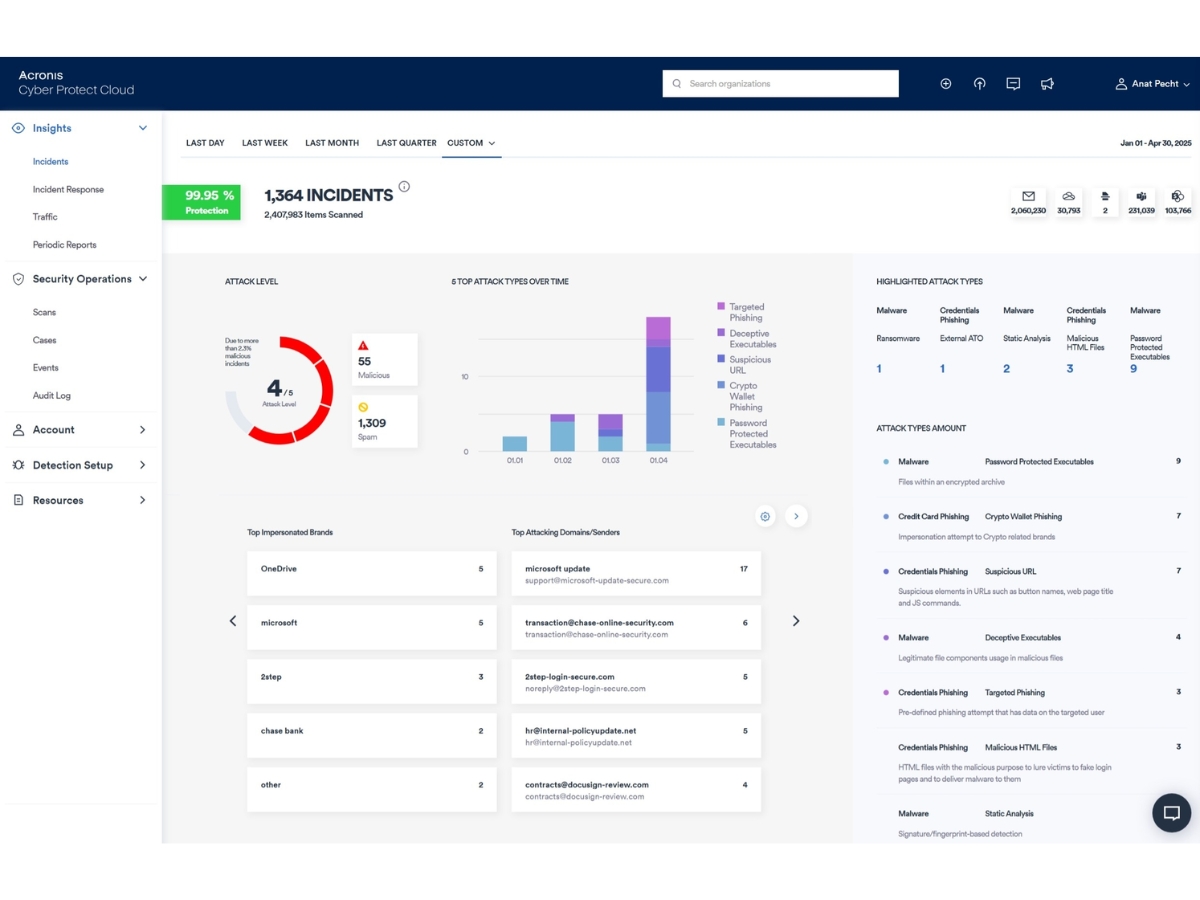This screenshot has height=900, width=1200.
Task: Click the Jan 01 - Apr 30, 2025 date range
Action: pos(1156,144)
